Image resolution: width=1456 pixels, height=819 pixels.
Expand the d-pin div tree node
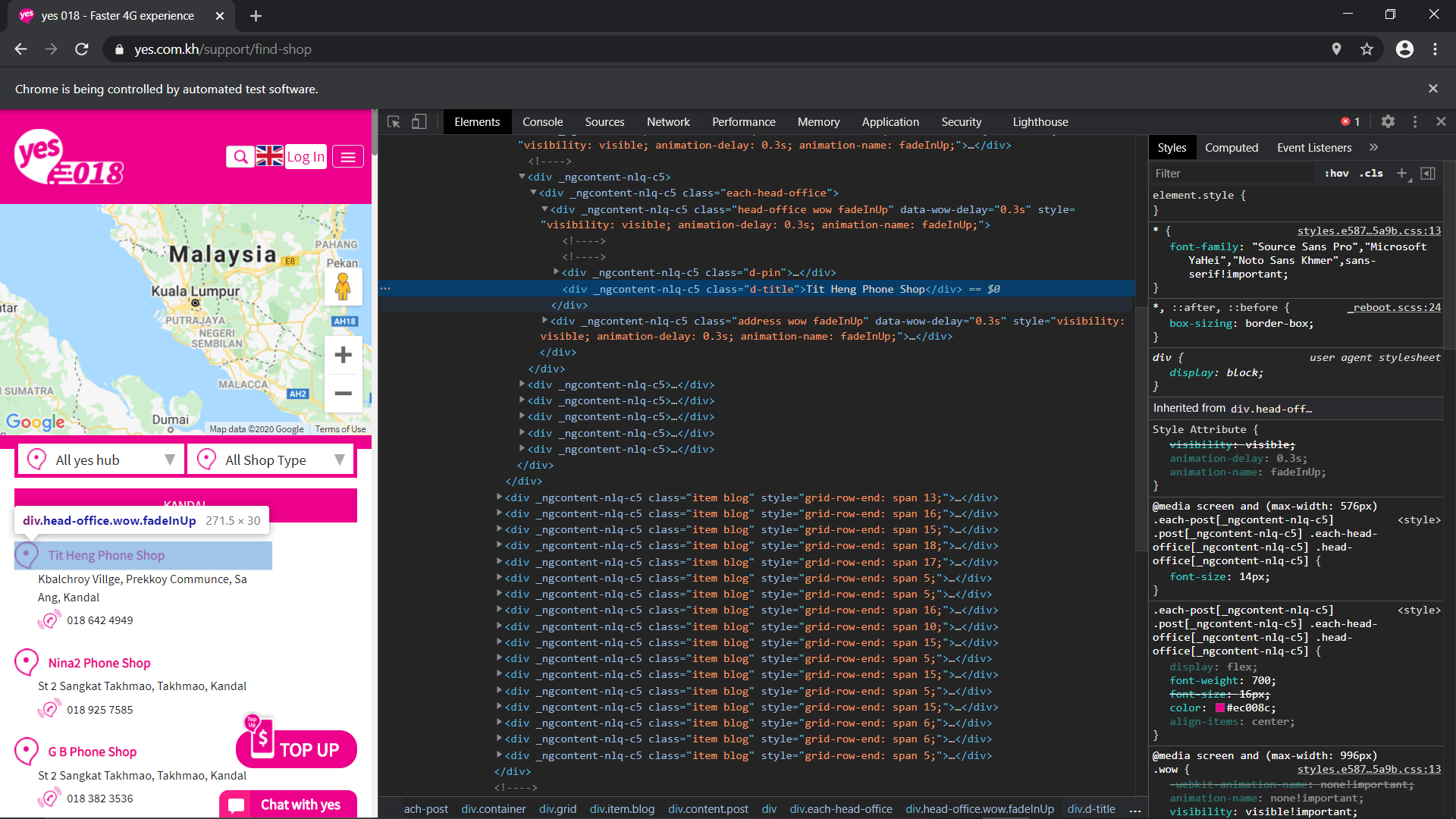click(555, 272)
